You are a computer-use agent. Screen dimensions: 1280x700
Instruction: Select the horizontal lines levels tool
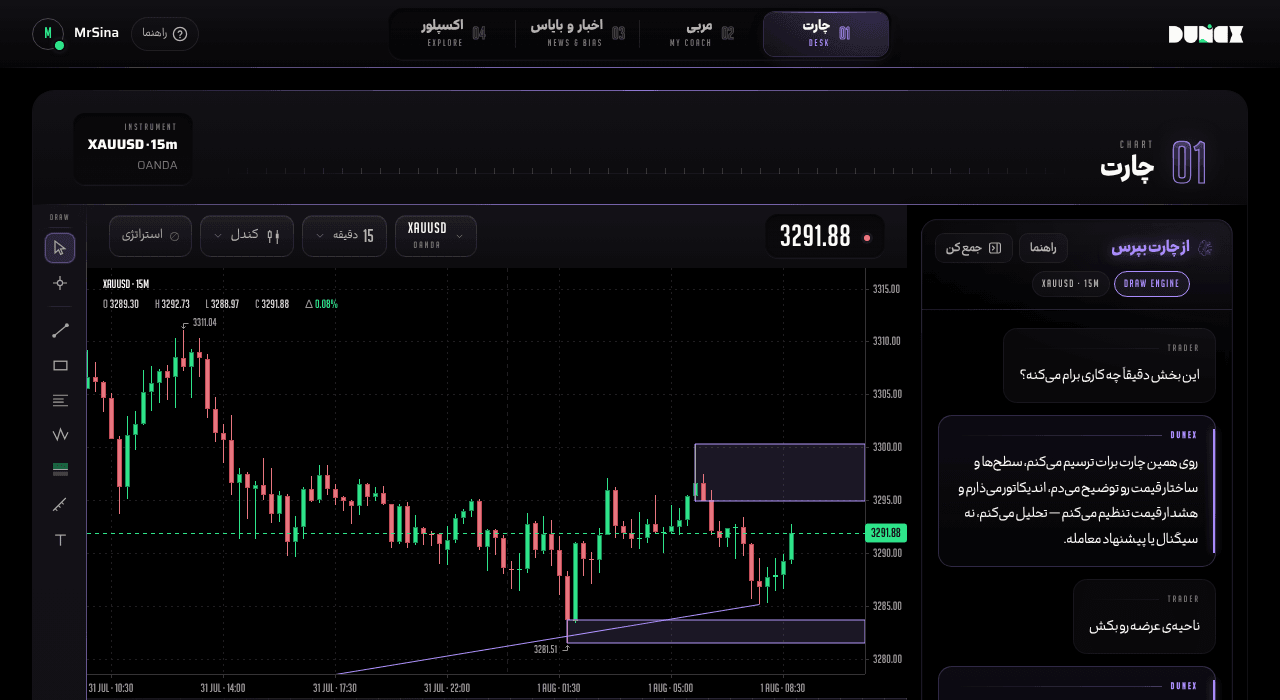pos(60,400)
